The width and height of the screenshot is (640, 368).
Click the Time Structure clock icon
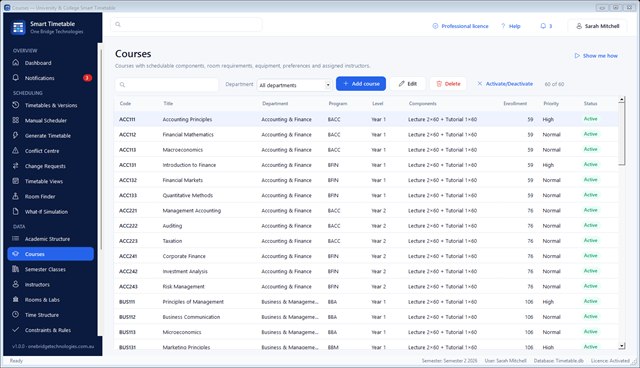pyautogui.click(x=16, y=315)
